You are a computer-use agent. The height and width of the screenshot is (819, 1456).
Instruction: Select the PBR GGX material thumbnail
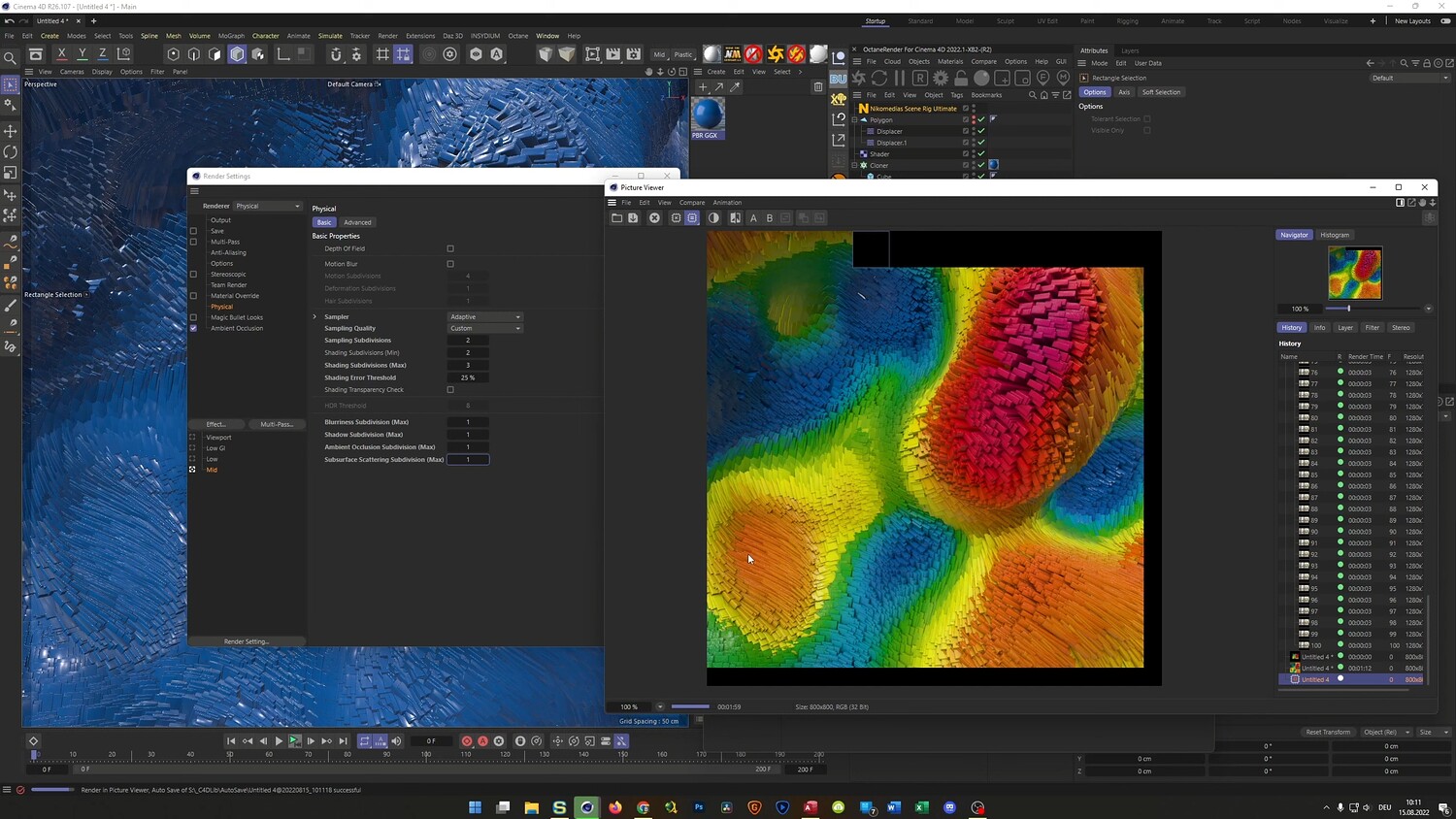(708, 118)
